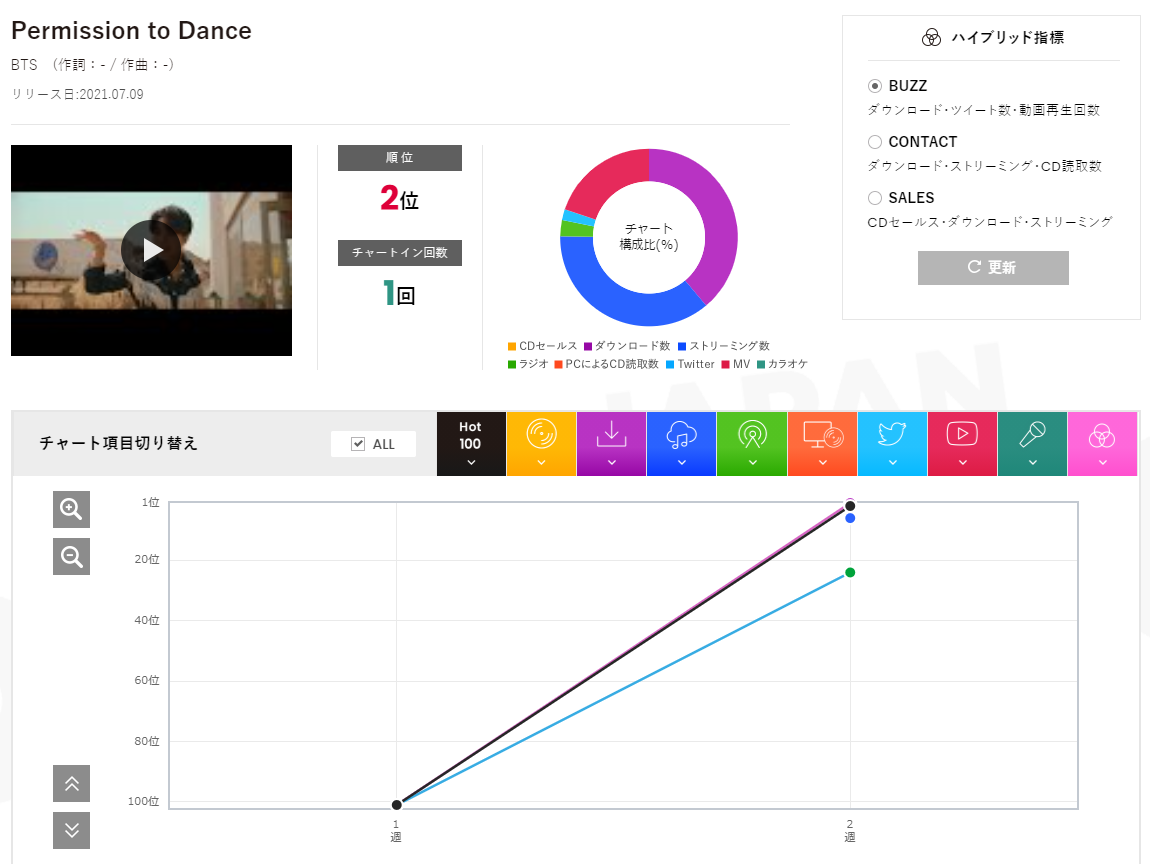
Task: Toggle the orange PC CD lookup chart icon
Action: click(x=822, y=434)
